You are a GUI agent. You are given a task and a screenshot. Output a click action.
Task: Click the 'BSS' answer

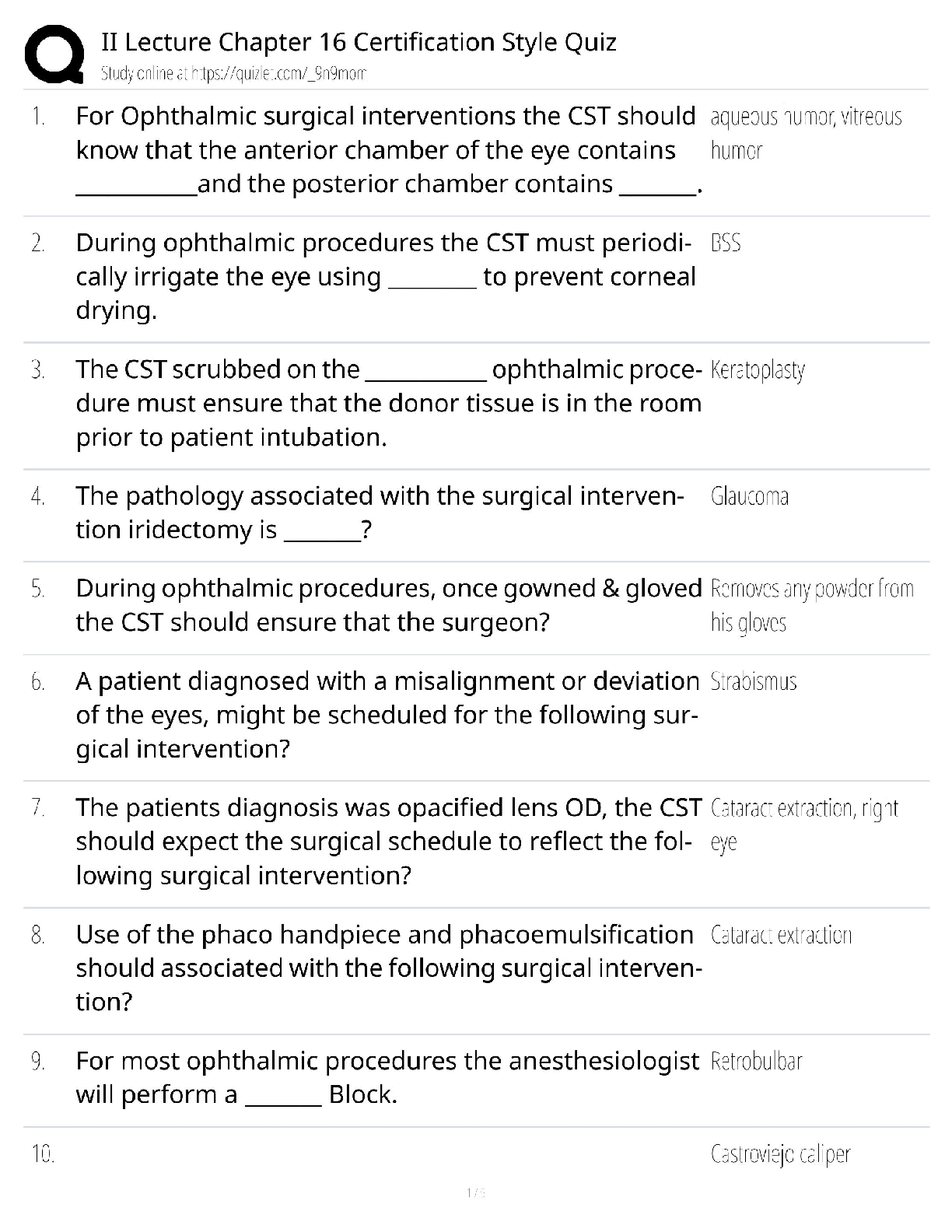point(726,243)
